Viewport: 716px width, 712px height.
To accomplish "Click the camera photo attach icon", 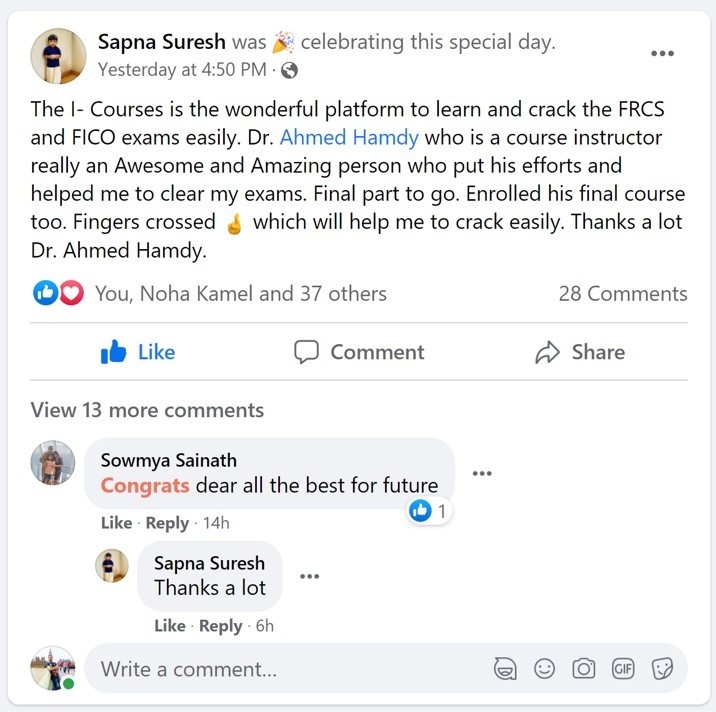I will (584, 669).
